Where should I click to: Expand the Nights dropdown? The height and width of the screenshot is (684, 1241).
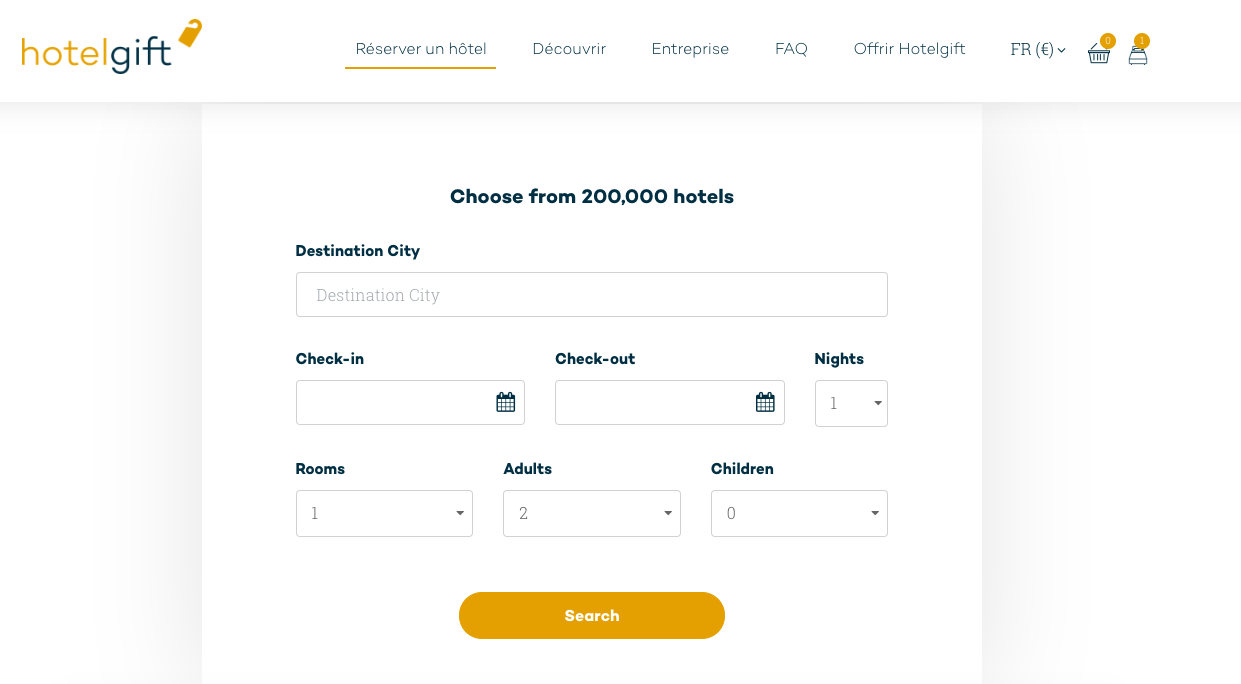(851, 403)
